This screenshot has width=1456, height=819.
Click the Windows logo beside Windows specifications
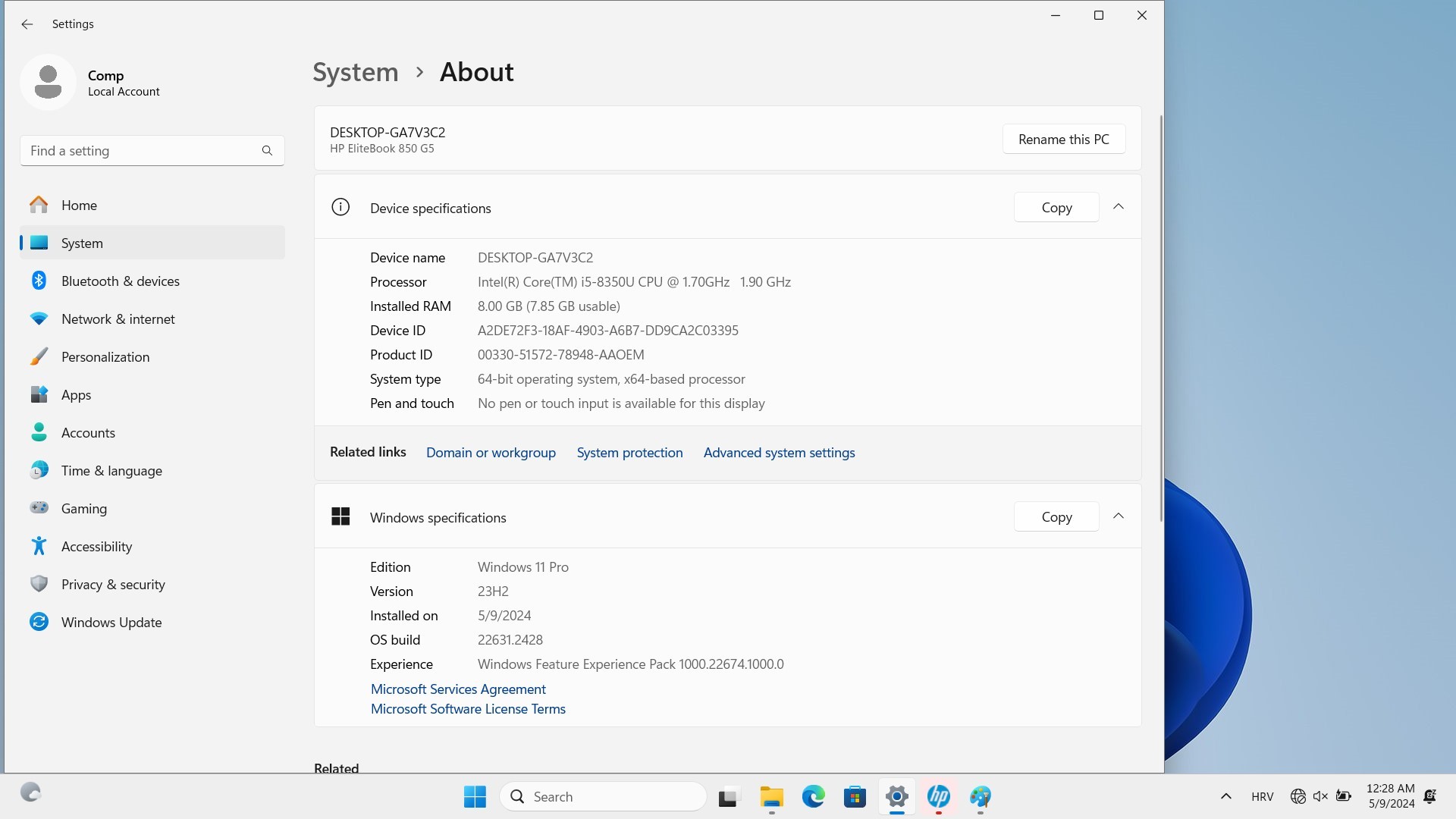pyautogui.click(x=340, y=516)
